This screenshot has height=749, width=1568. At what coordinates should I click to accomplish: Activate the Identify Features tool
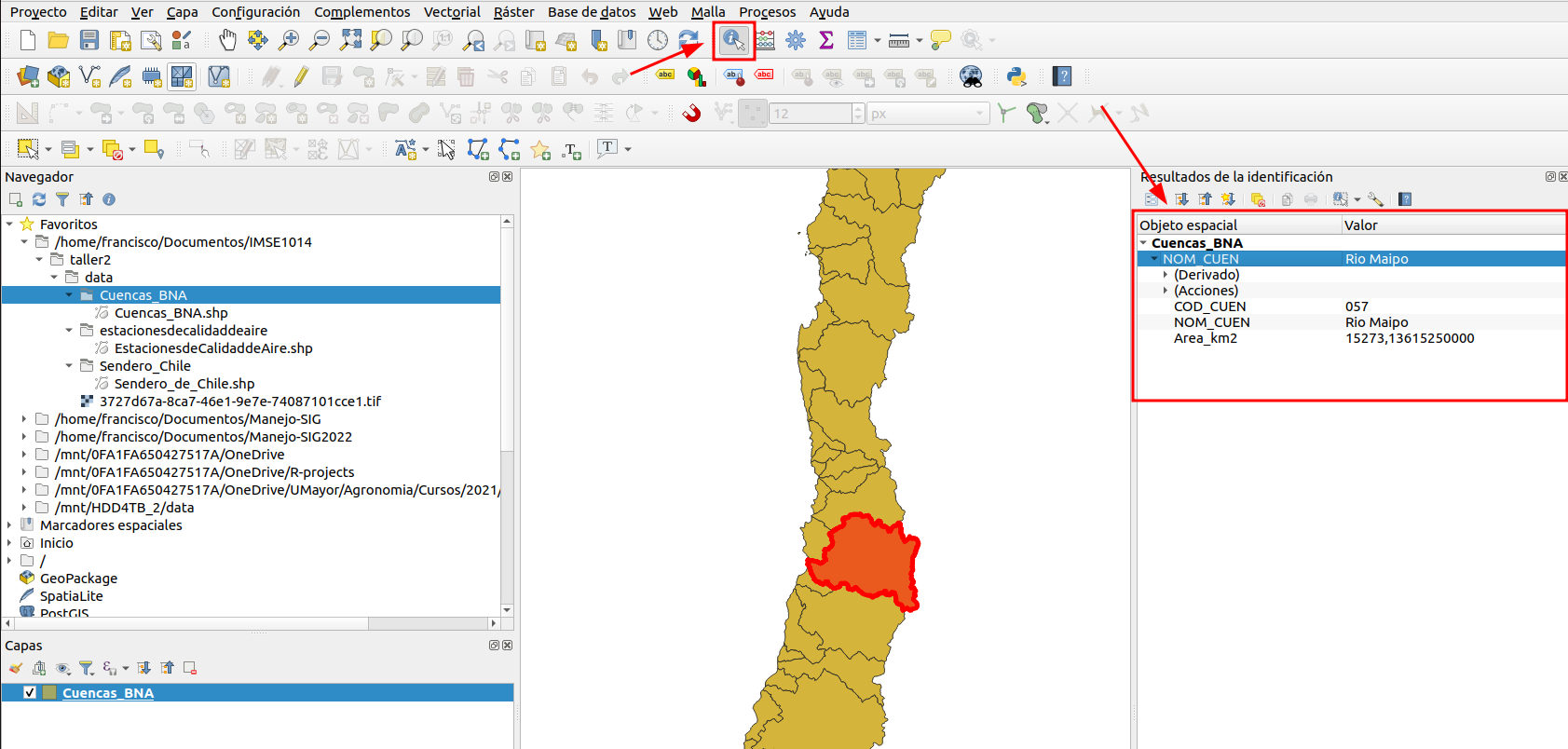tap(733, 40)
